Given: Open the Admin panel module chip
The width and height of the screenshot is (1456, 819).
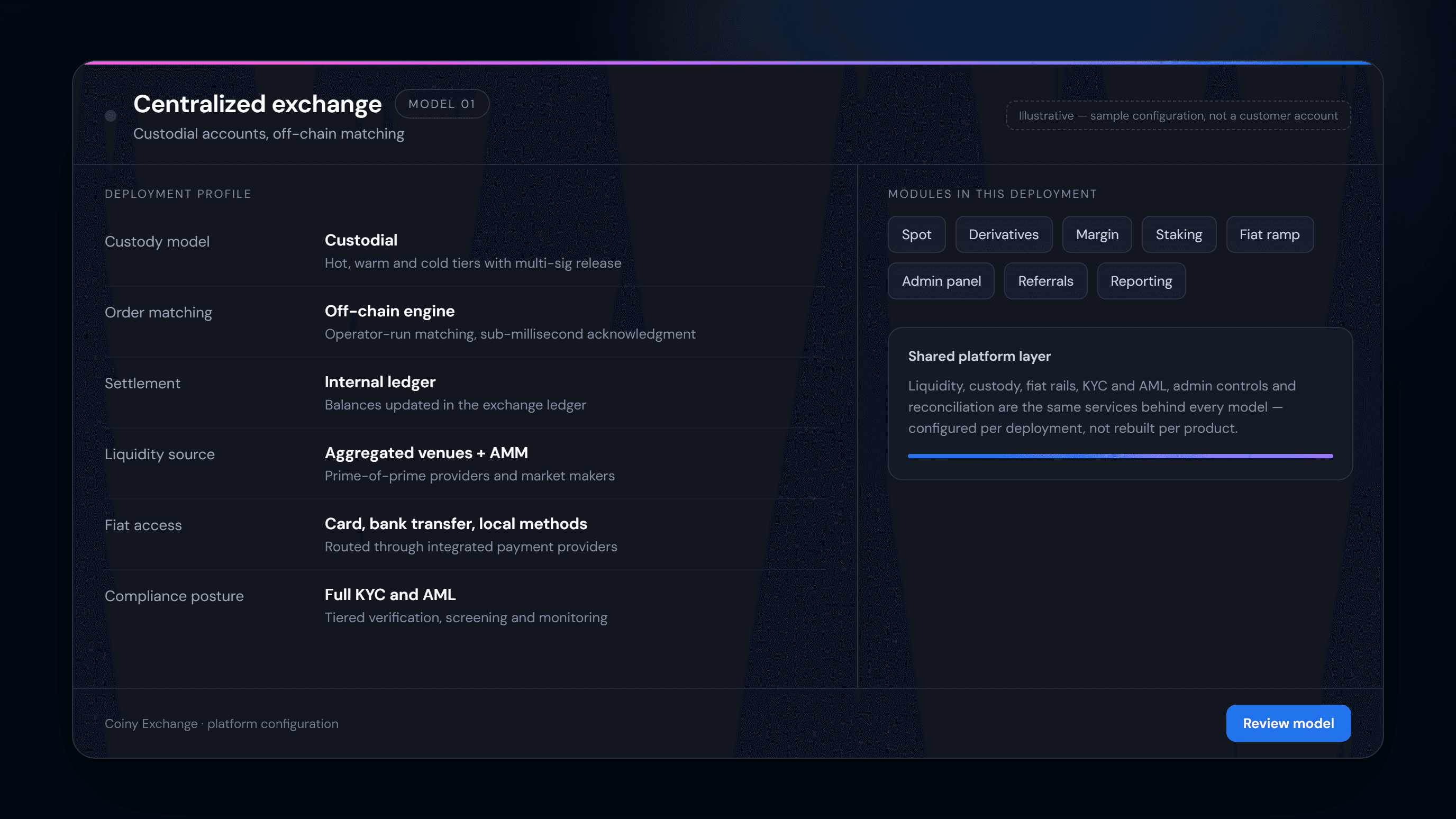Looking at the screenshot, I should tap(941, 281).
